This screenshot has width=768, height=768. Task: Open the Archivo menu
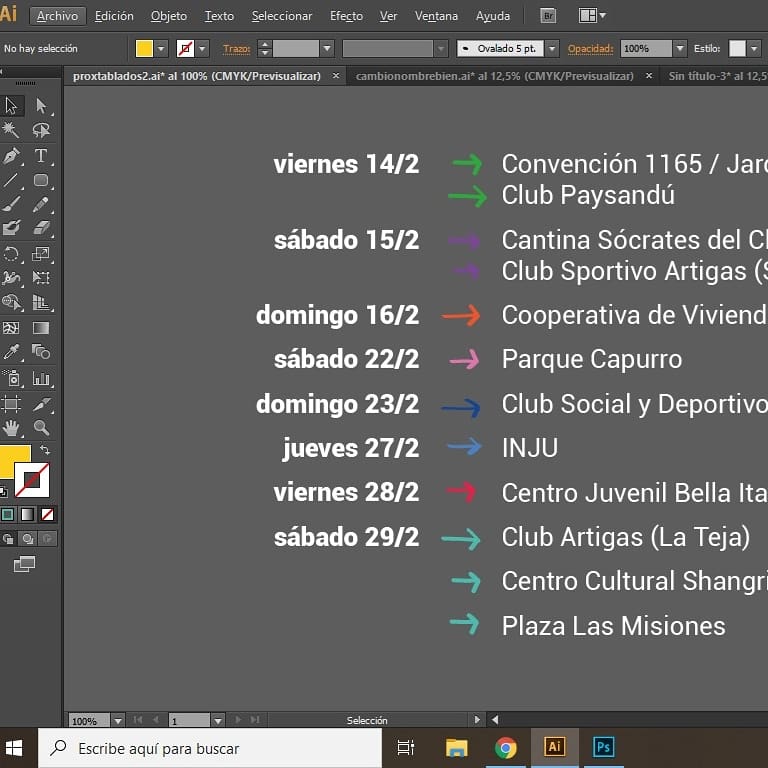pos(57,16)
